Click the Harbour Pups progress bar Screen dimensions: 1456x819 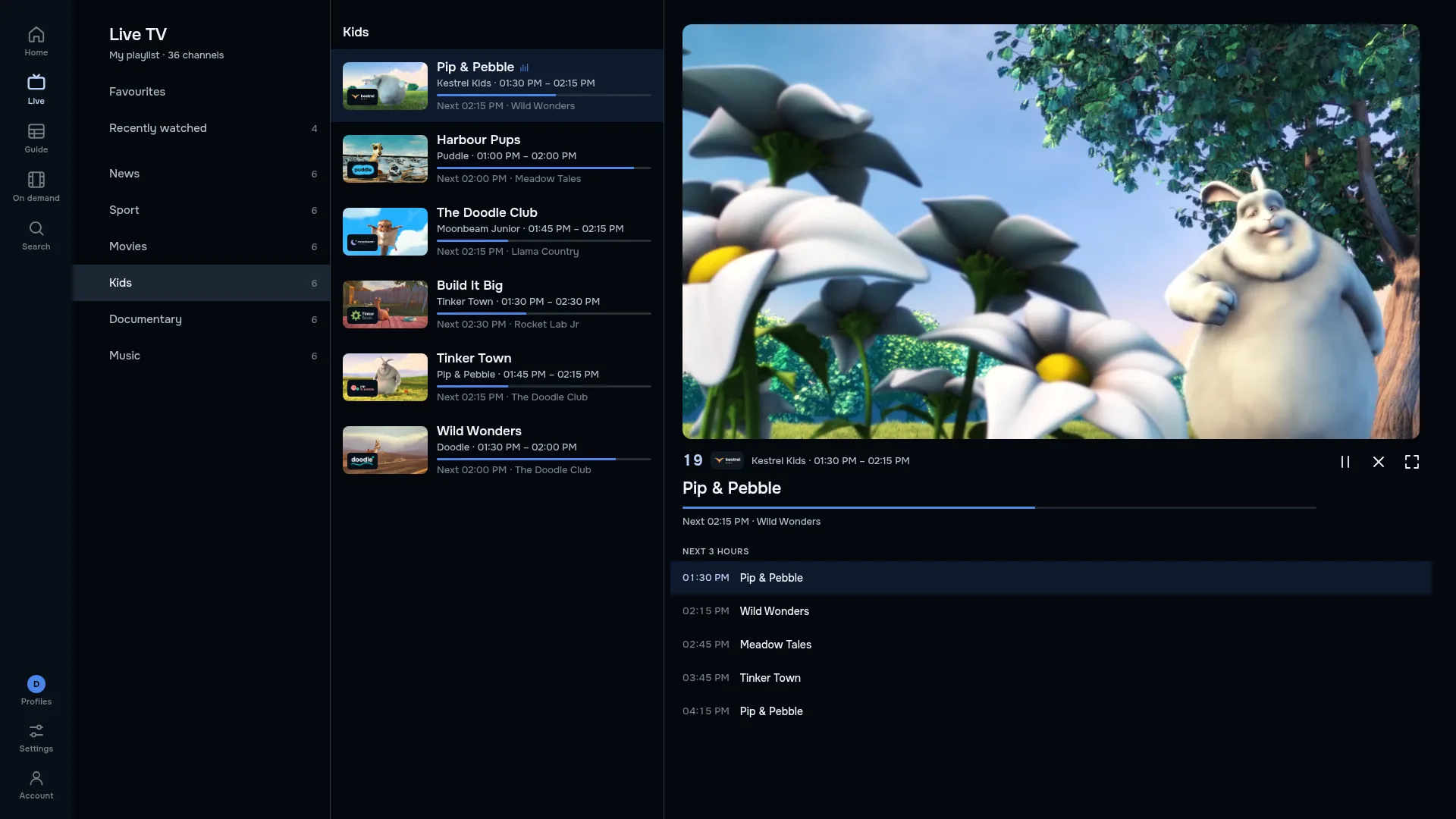544,168
